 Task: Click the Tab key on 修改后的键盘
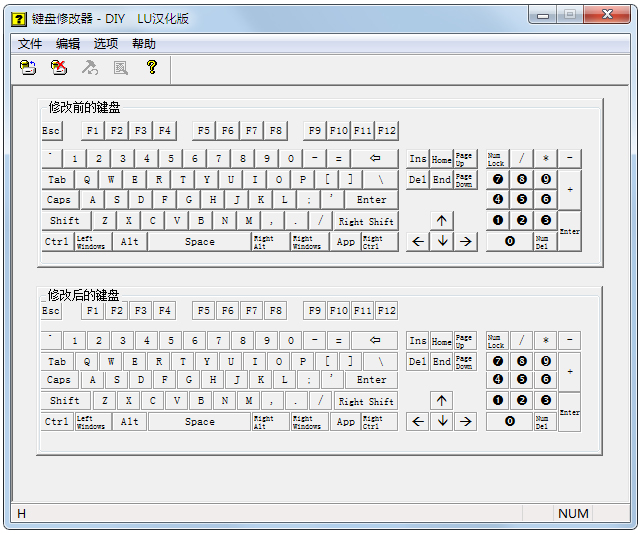57,361
